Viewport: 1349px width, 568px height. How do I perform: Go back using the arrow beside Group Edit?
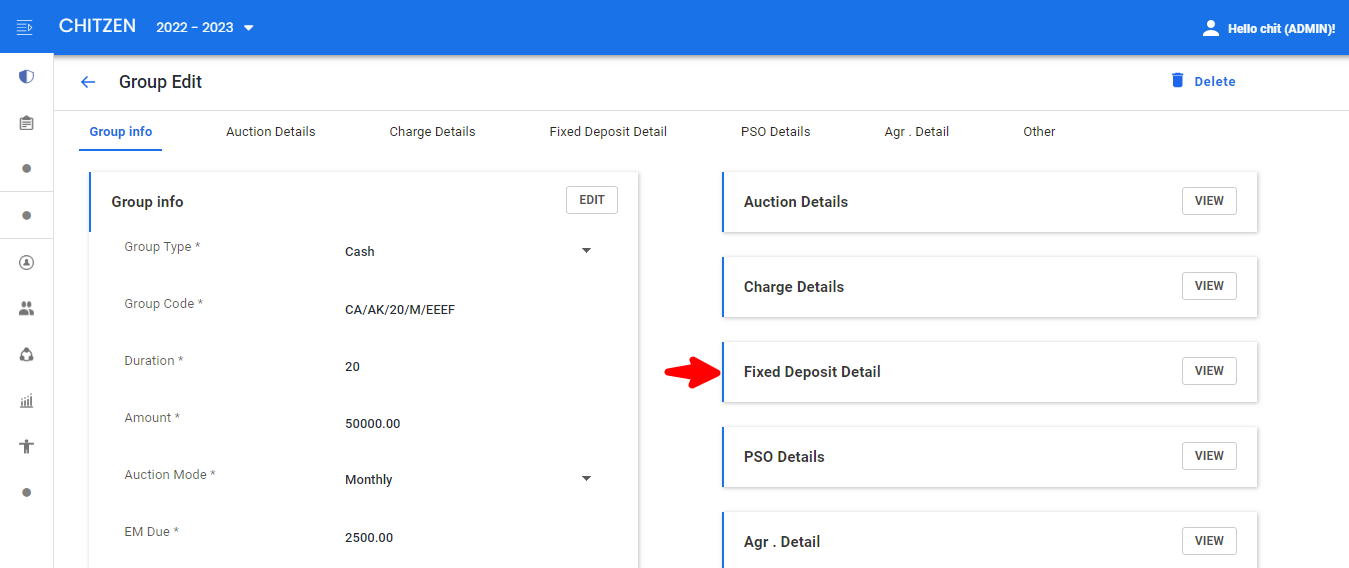(88, 82)
